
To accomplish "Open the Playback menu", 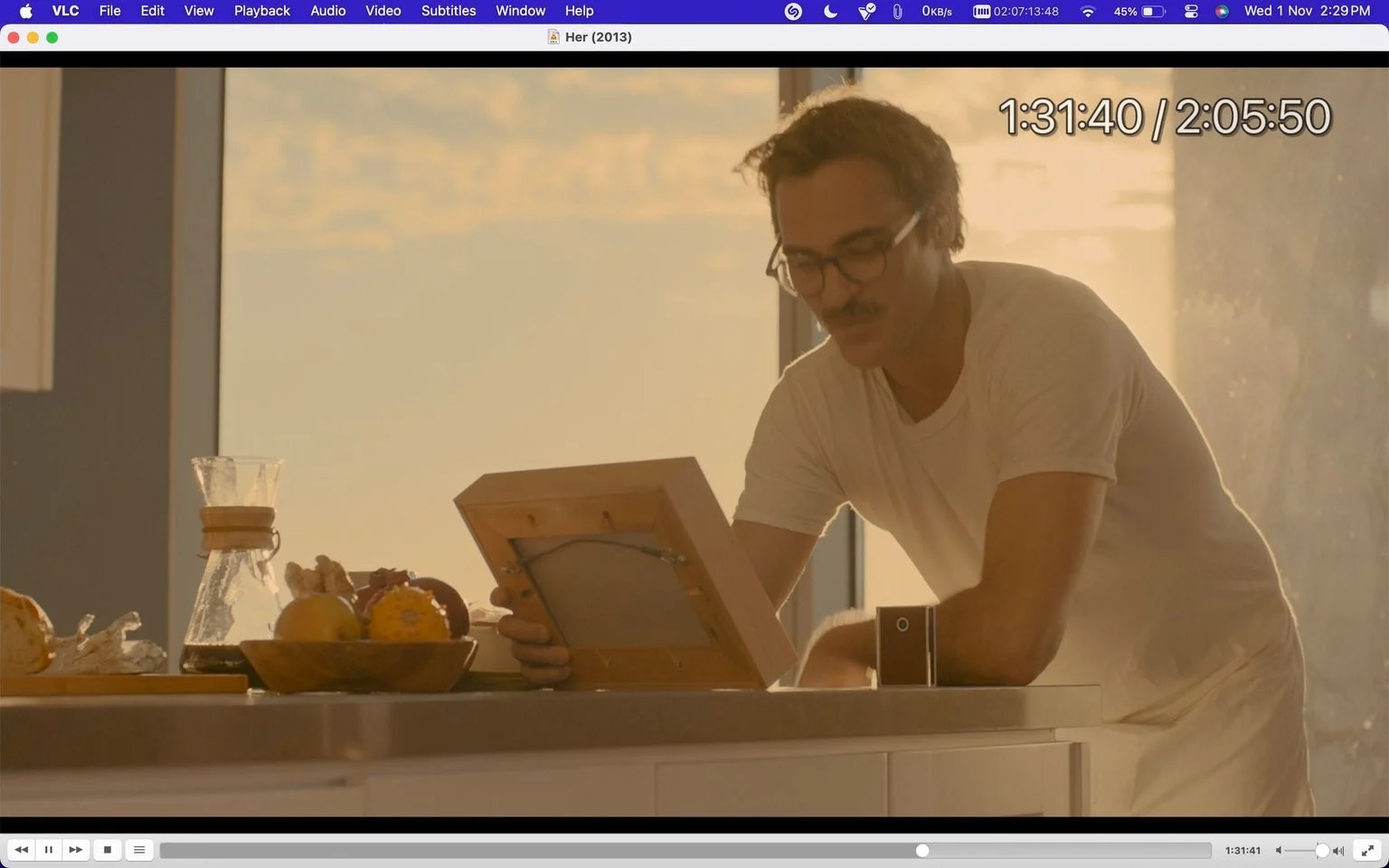I will (262, 11).
